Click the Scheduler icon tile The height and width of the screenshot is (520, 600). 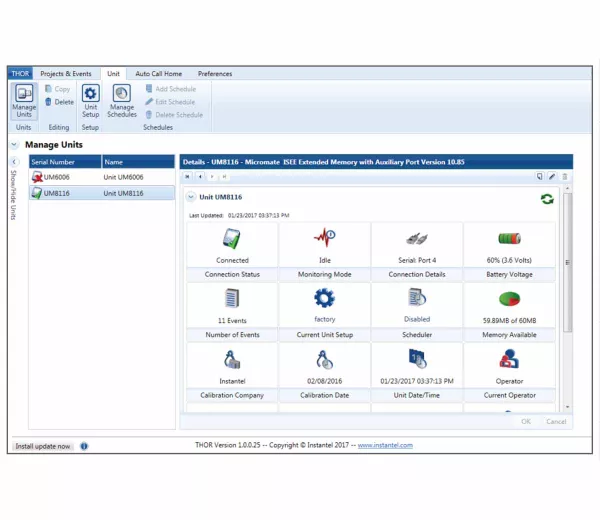click(x=417, y=297)
